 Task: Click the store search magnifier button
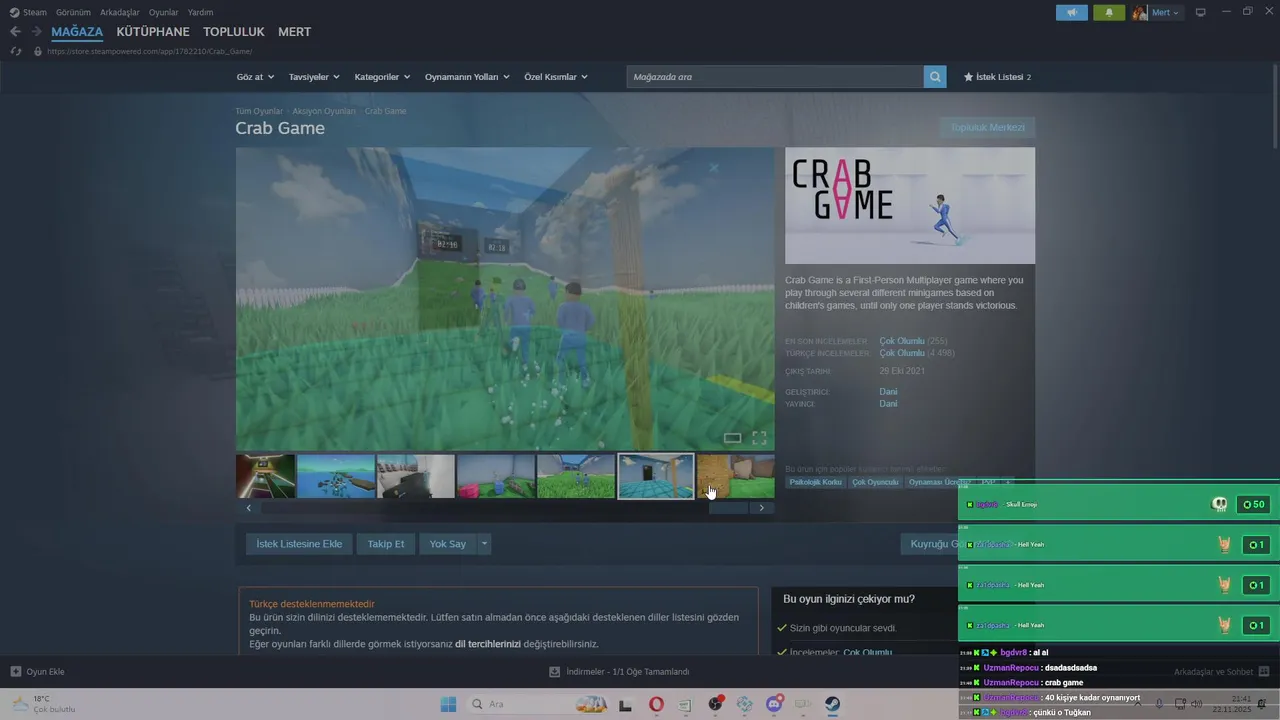[x=935, y=77]
